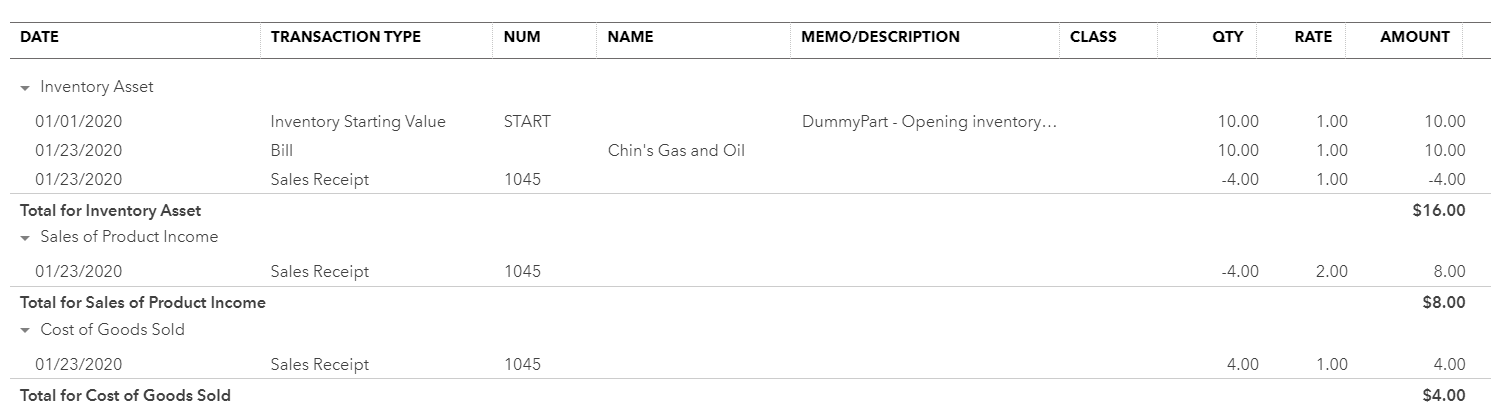The image size is (1491, 414).
Task: Click the AMOUNT column header
Action: 1414,37
